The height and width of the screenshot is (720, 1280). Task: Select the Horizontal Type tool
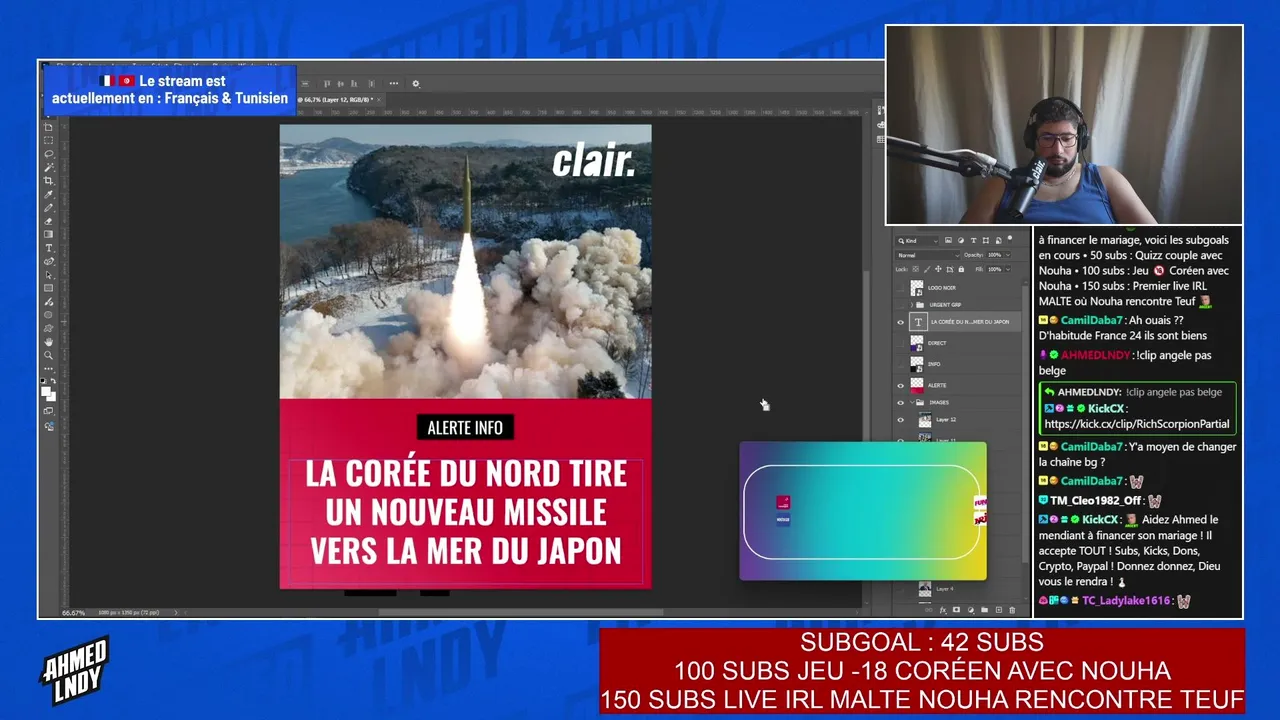pyautogui.click(x=48, y=248)
